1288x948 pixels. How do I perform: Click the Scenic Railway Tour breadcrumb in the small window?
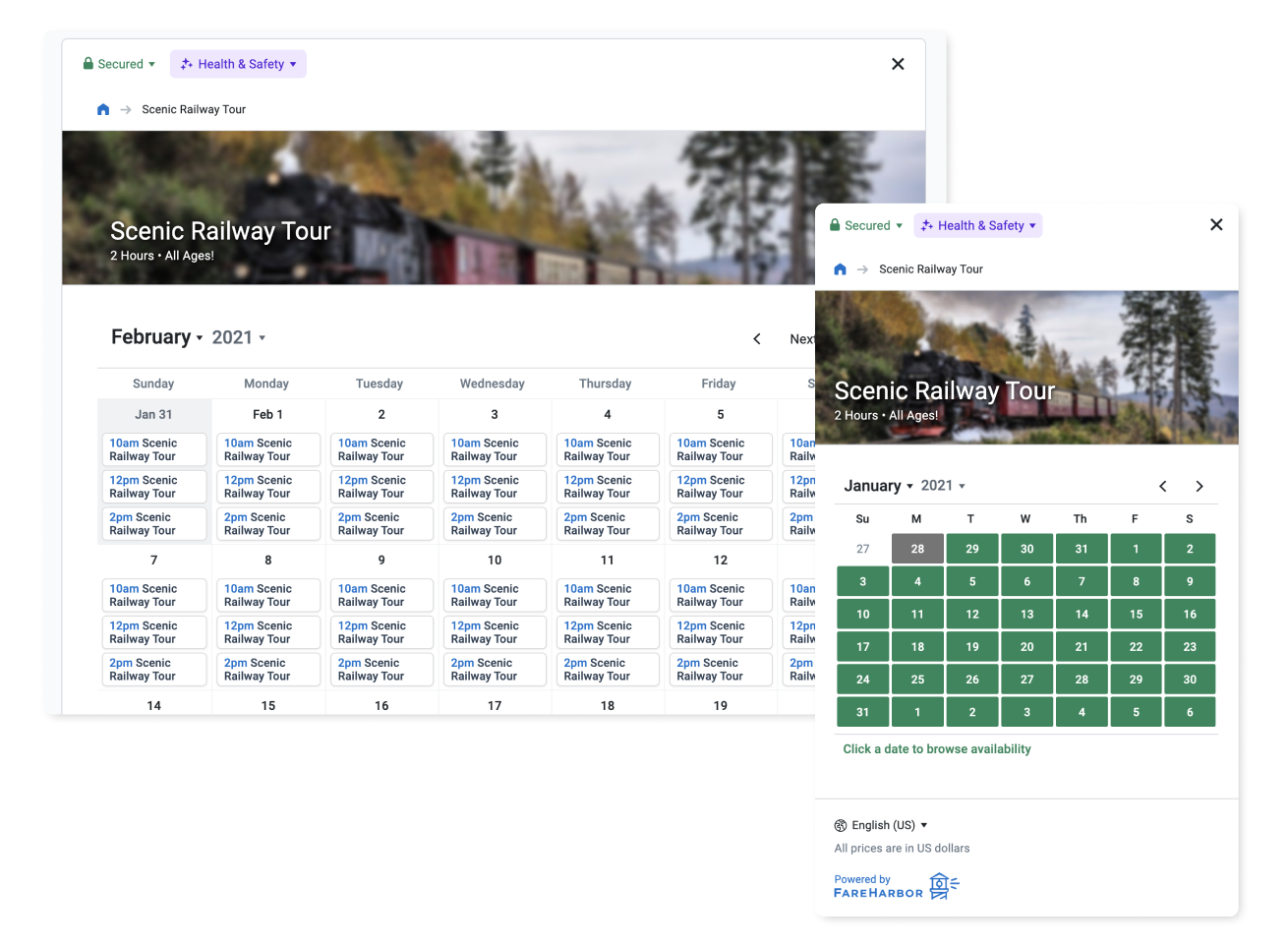tap(930, 269)
